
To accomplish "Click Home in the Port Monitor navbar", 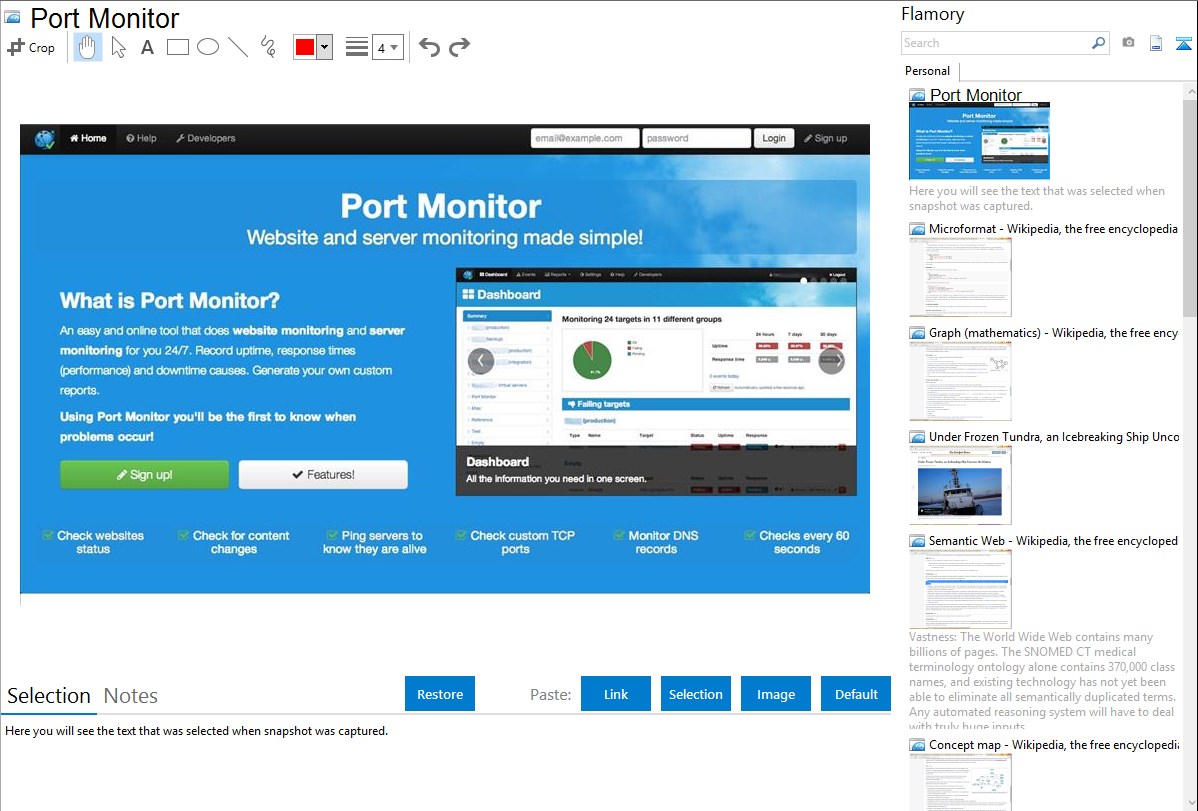I will 88,138.
